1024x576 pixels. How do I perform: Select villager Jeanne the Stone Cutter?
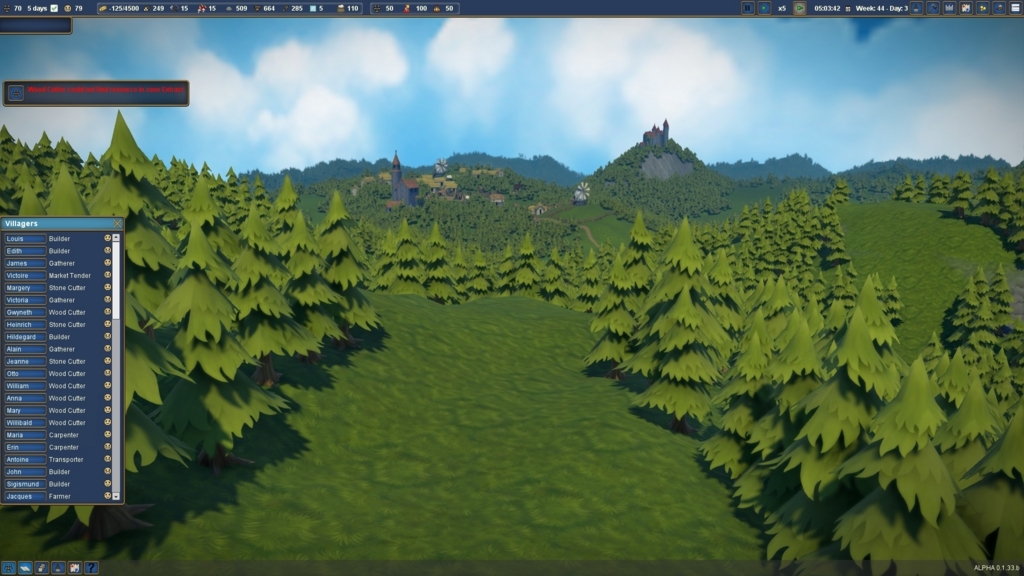tap(25, 361)
